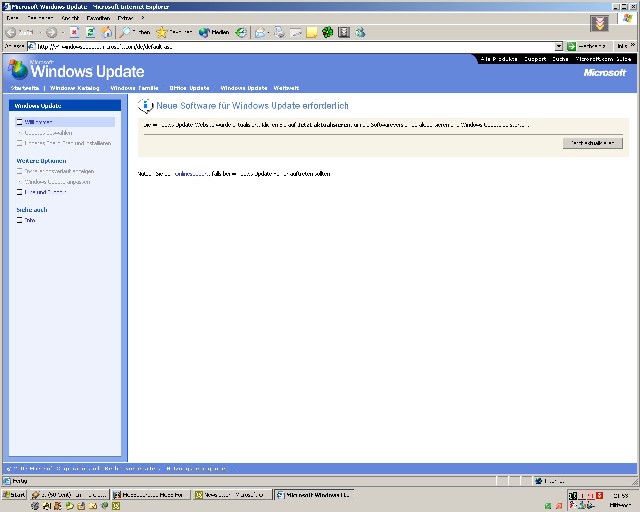640x512 pixels.
Task: Click the Windows Update globe logo
Action: coord(18,70)
